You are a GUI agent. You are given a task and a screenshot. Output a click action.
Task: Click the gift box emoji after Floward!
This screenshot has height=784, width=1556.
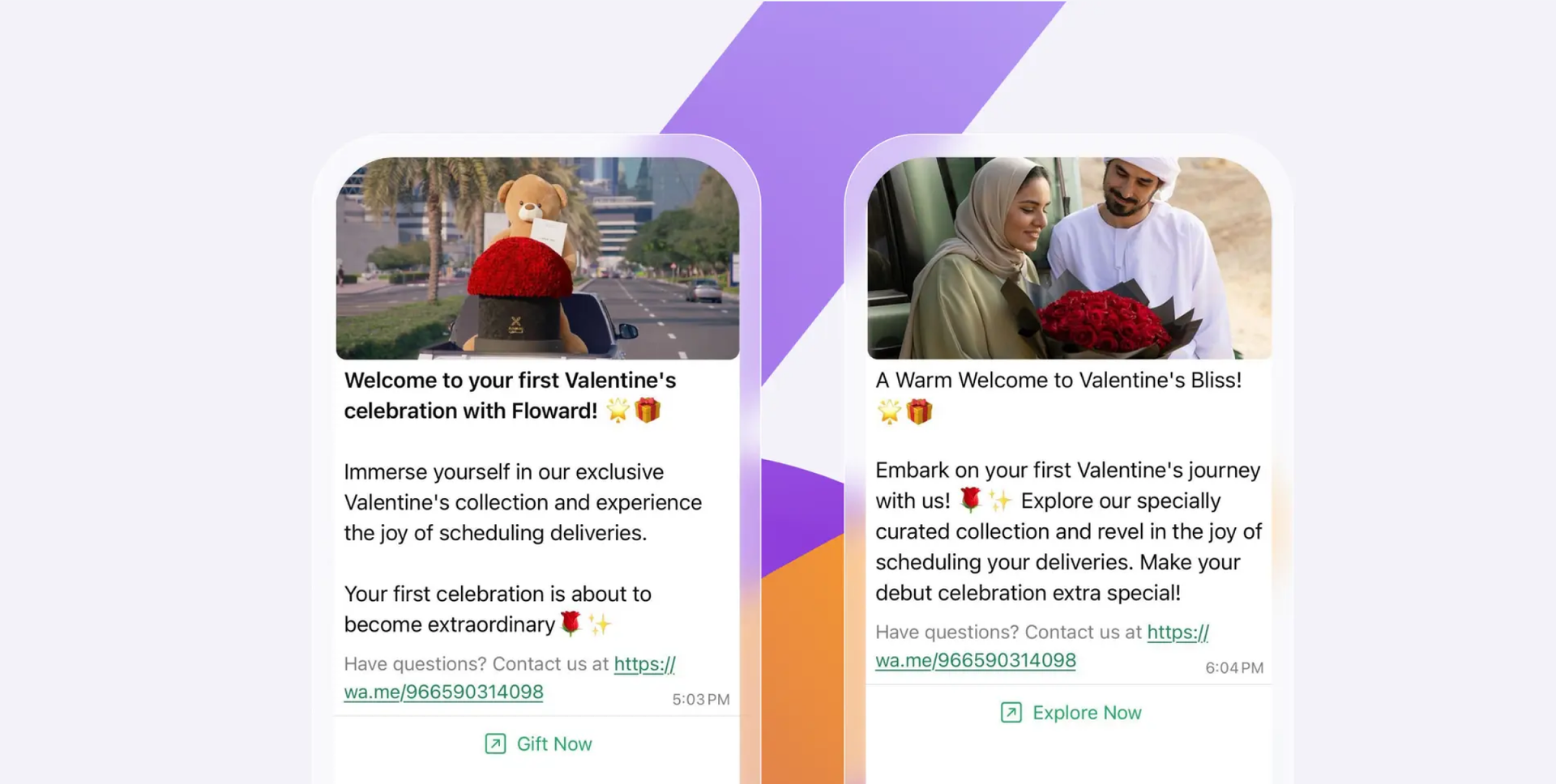click(648, 411)
